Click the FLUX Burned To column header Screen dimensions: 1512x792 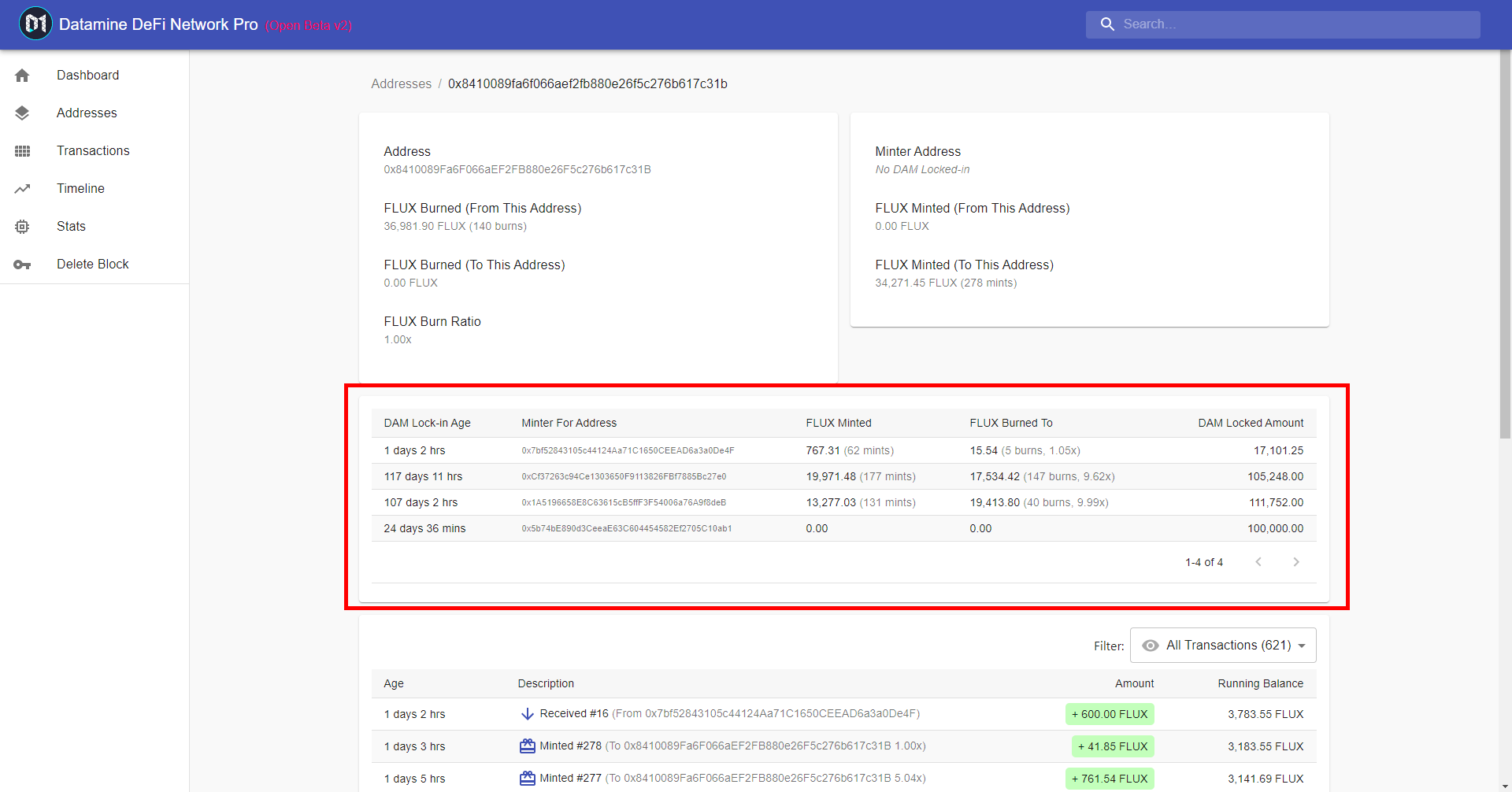[x=1011, y=423]
